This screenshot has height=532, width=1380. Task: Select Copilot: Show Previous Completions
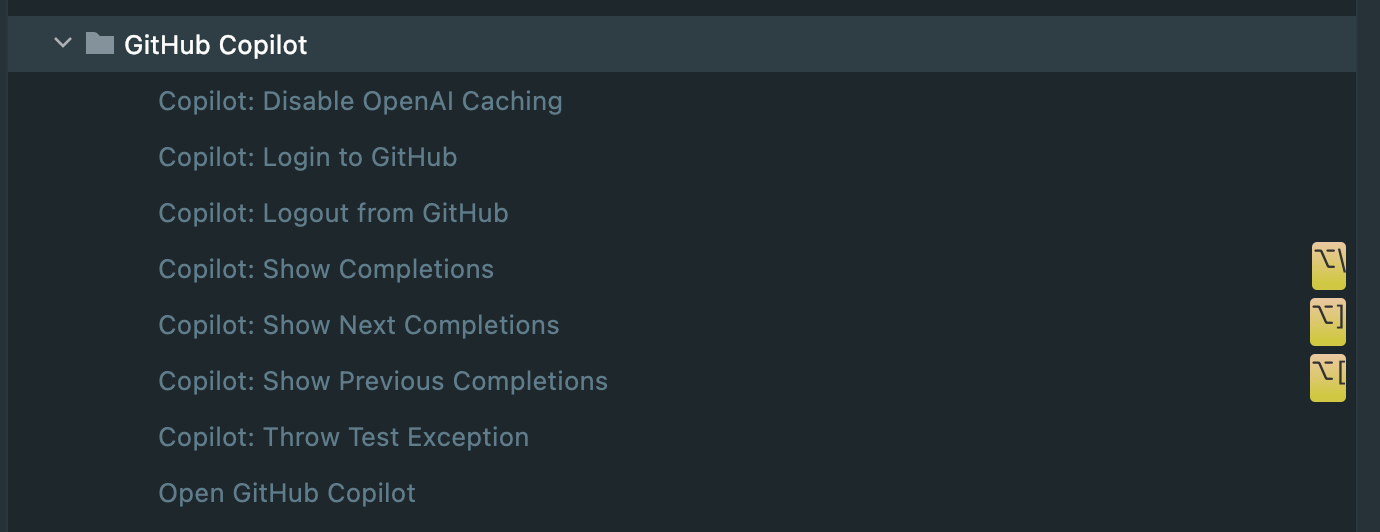point(383,381)
